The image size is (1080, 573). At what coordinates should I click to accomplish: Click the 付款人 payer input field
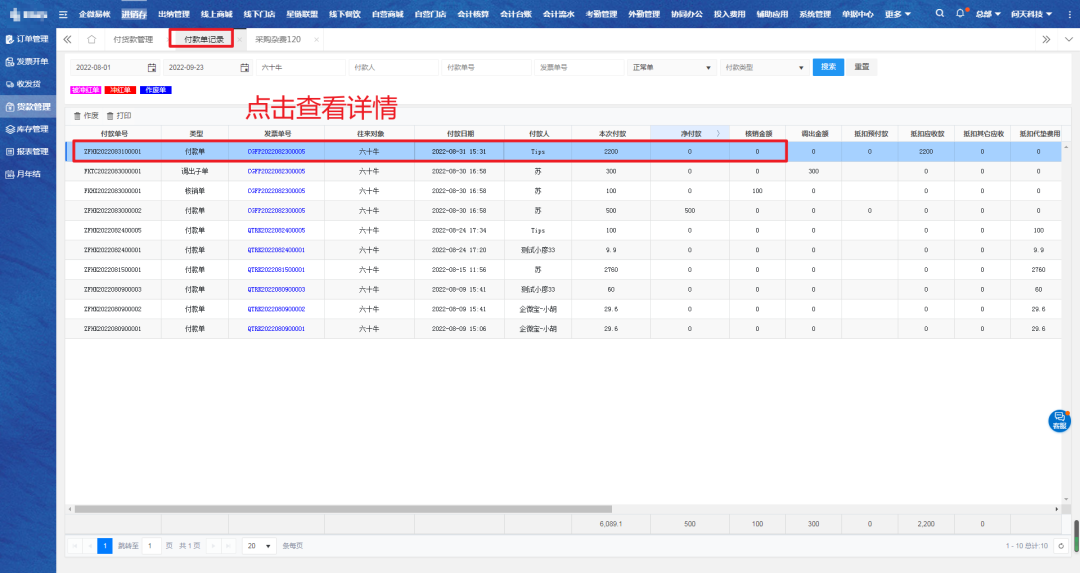point(392,68)
